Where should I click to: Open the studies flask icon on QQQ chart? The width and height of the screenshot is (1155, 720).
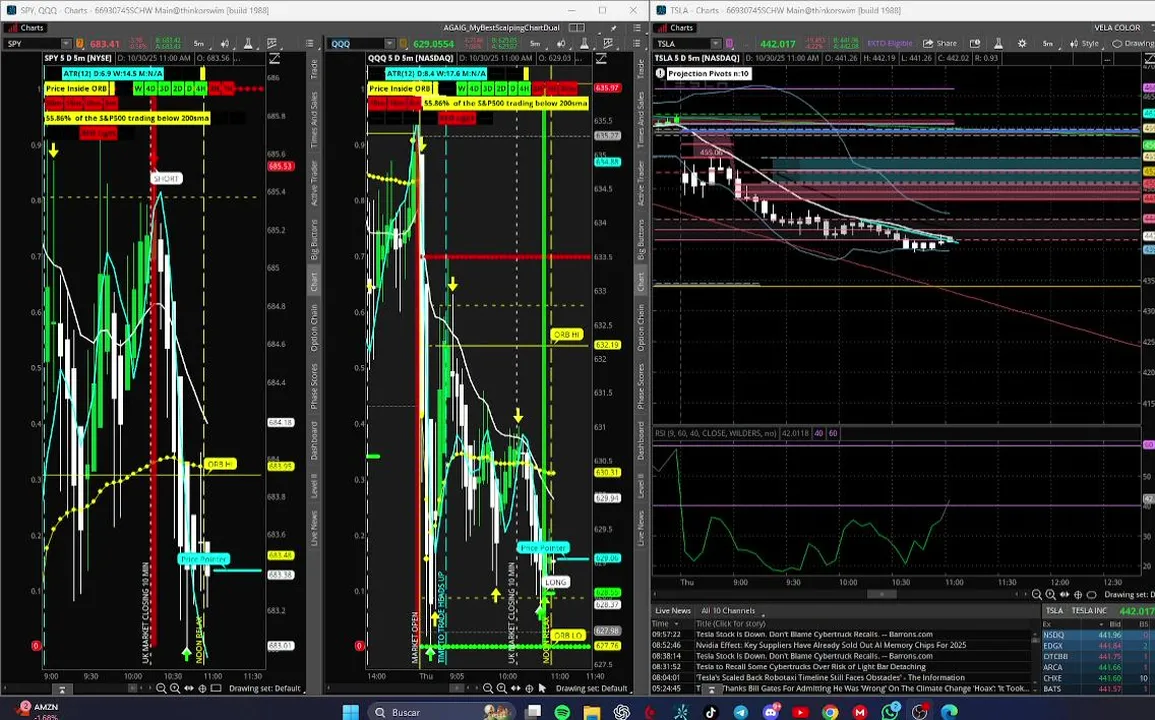coord(584,43)
